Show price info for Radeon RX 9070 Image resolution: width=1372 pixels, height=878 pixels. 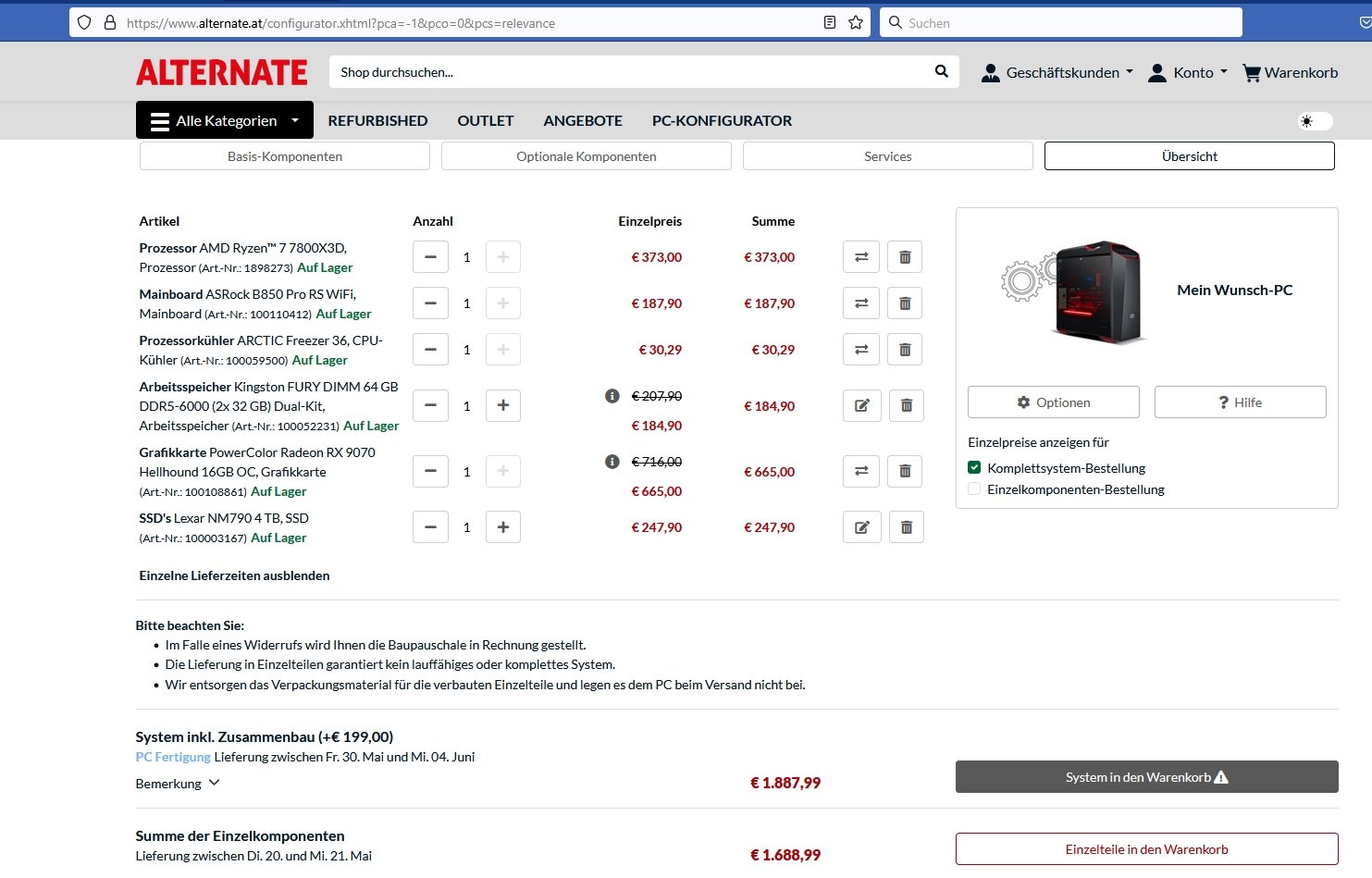(612, 462)
